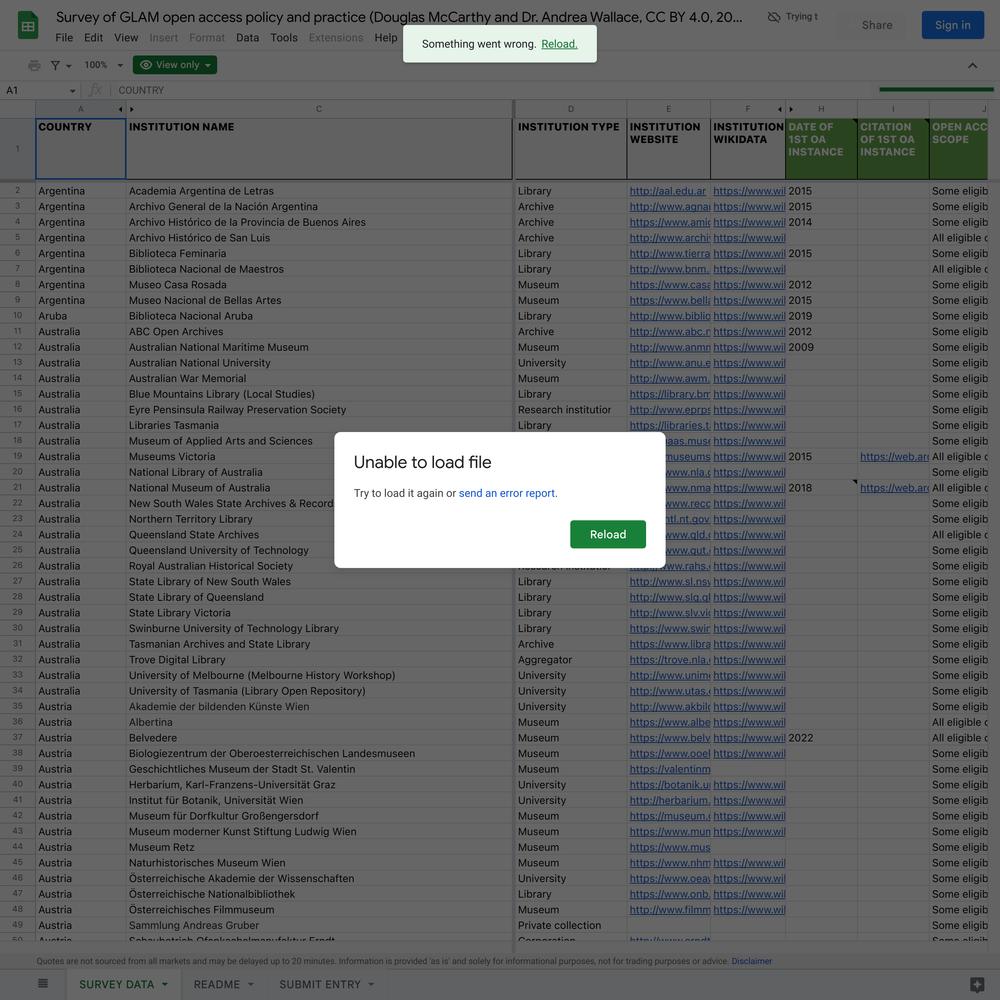Expand hidden column after column A
Viewport: 1000px width, 1000px height.
pos(121,109)
